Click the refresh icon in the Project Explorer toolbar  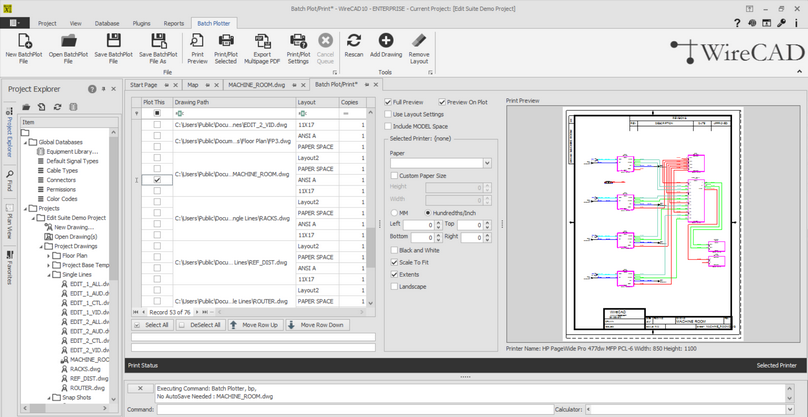[57, 107]
